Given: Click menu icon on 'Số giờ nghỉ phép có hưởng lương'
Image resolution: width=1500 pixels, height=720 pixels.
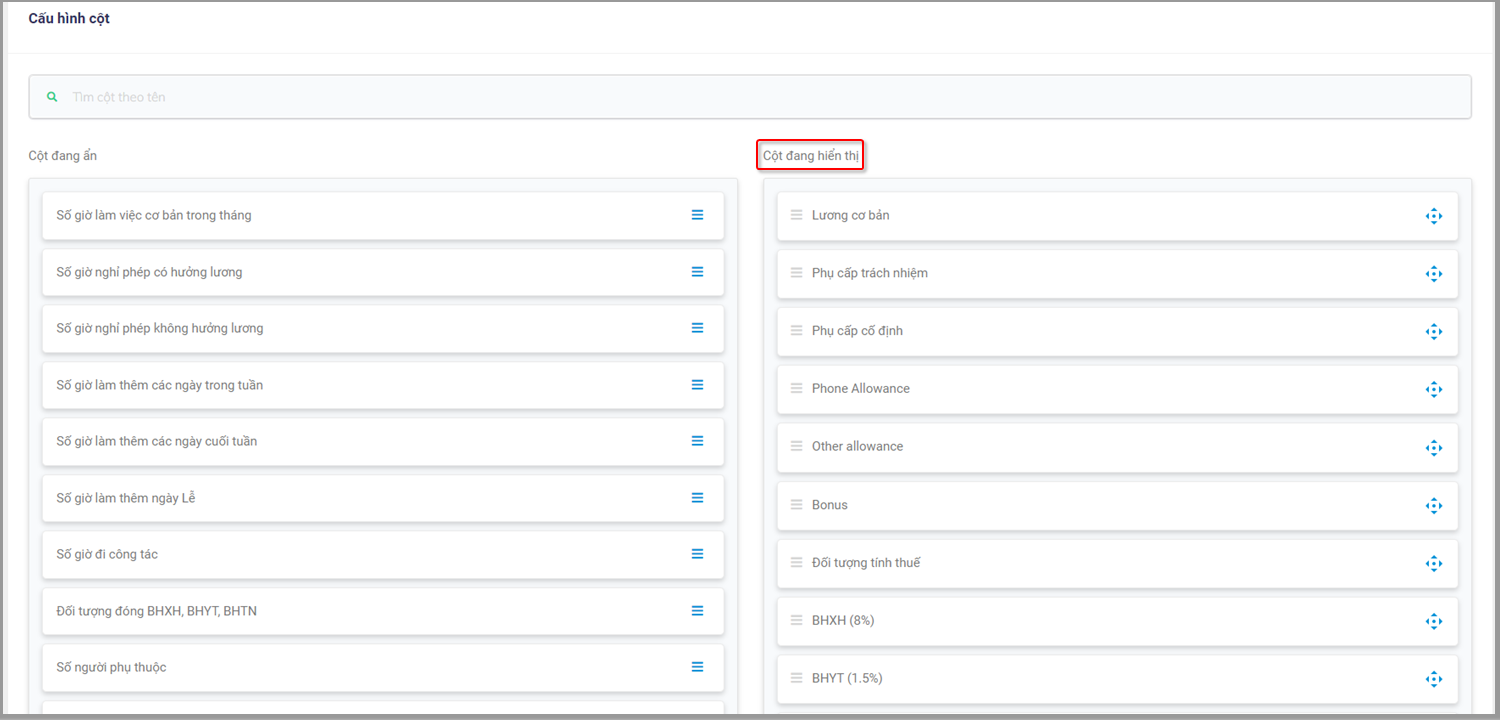Looking at the screenshot, I should 698,272.
